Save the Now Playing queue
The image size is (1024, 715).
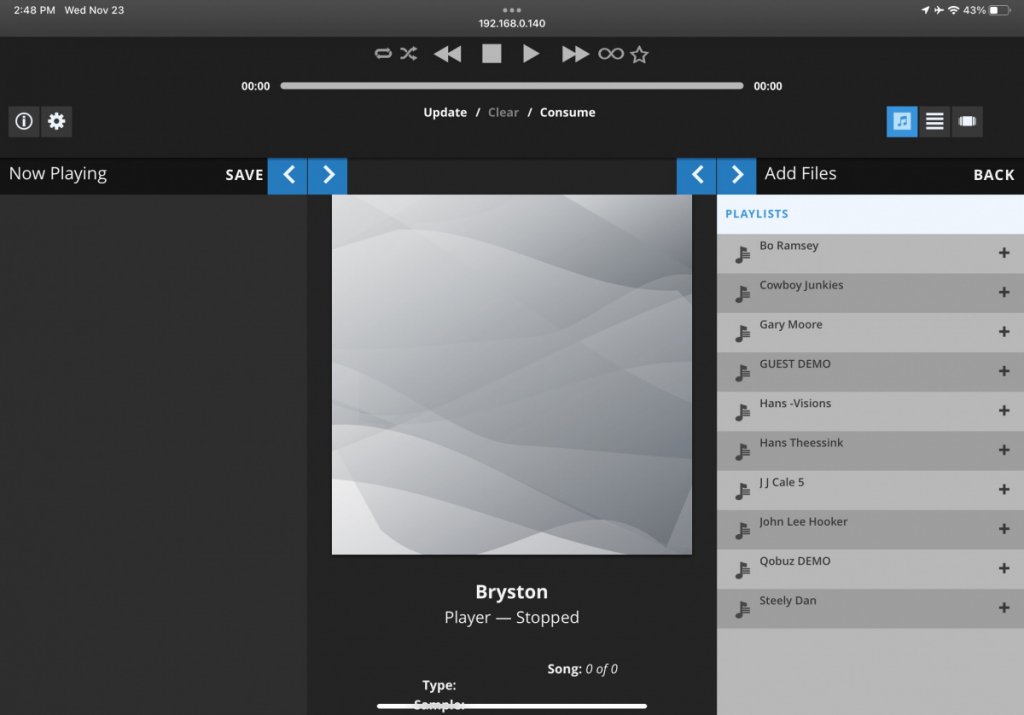pos(244,175)
